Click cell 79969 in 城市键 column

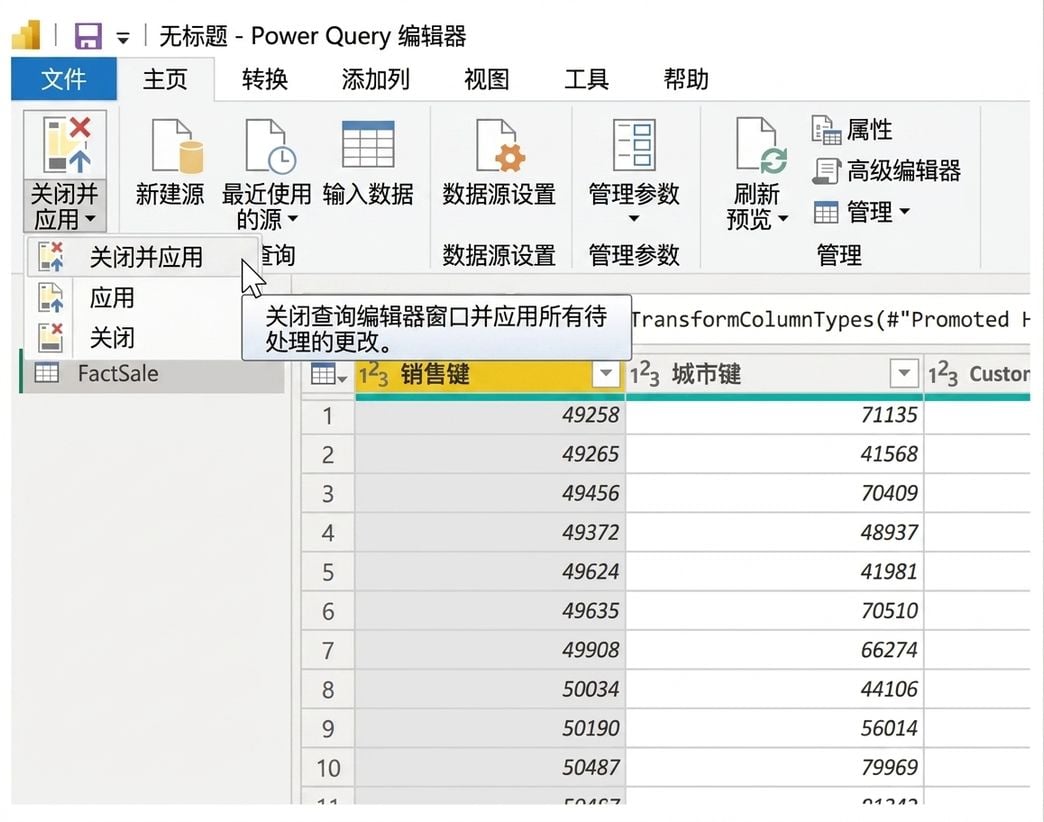(x=774, y=768)
